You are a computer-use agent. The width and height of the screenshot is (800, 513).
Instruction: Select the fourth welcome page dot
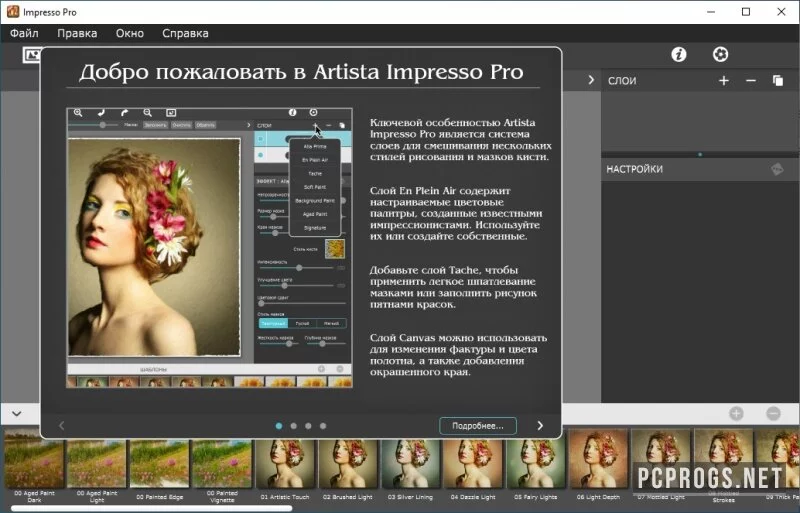(323, 426)
